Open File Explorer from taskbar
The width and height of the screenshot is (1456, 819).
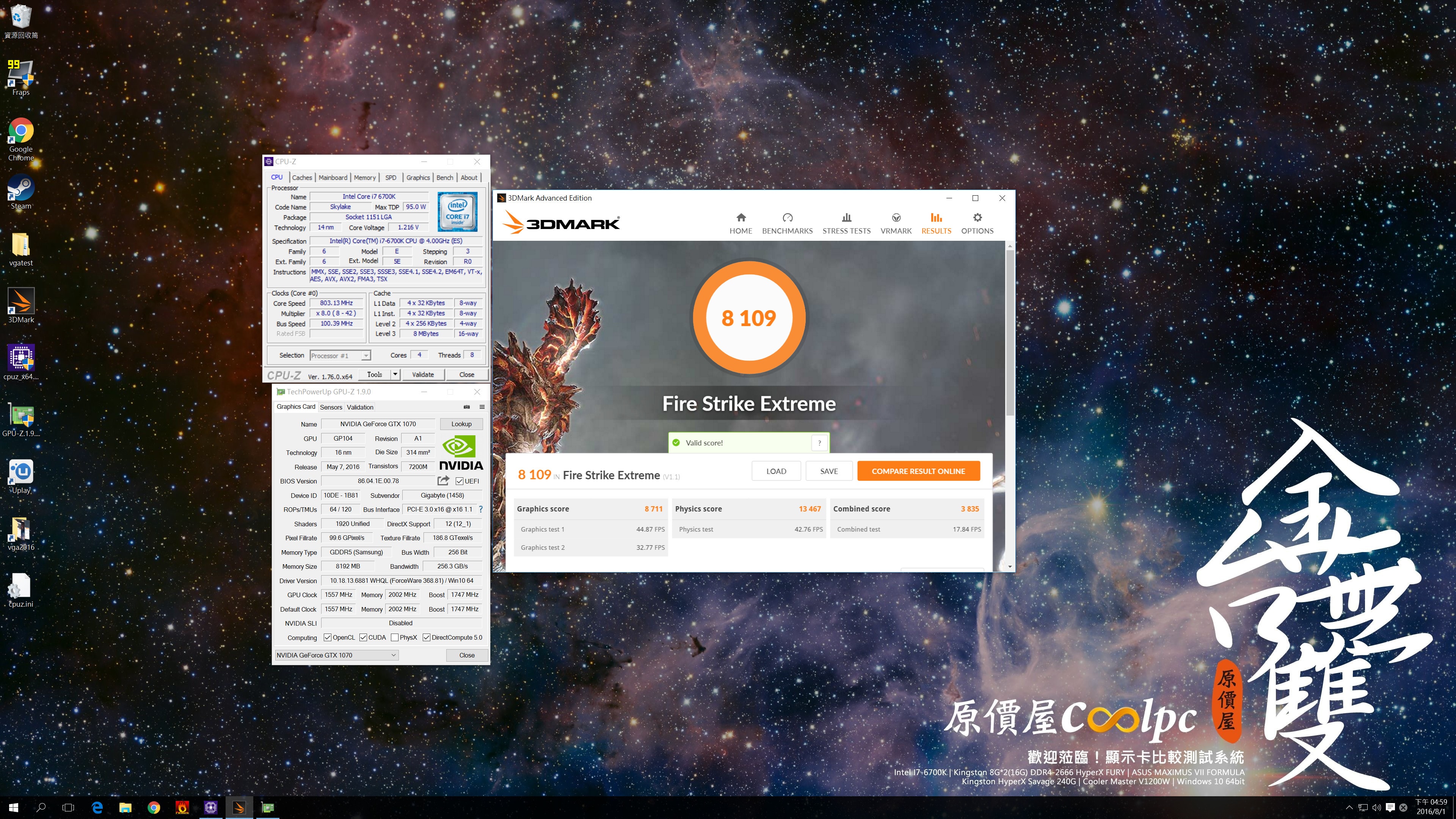(126, 808)
